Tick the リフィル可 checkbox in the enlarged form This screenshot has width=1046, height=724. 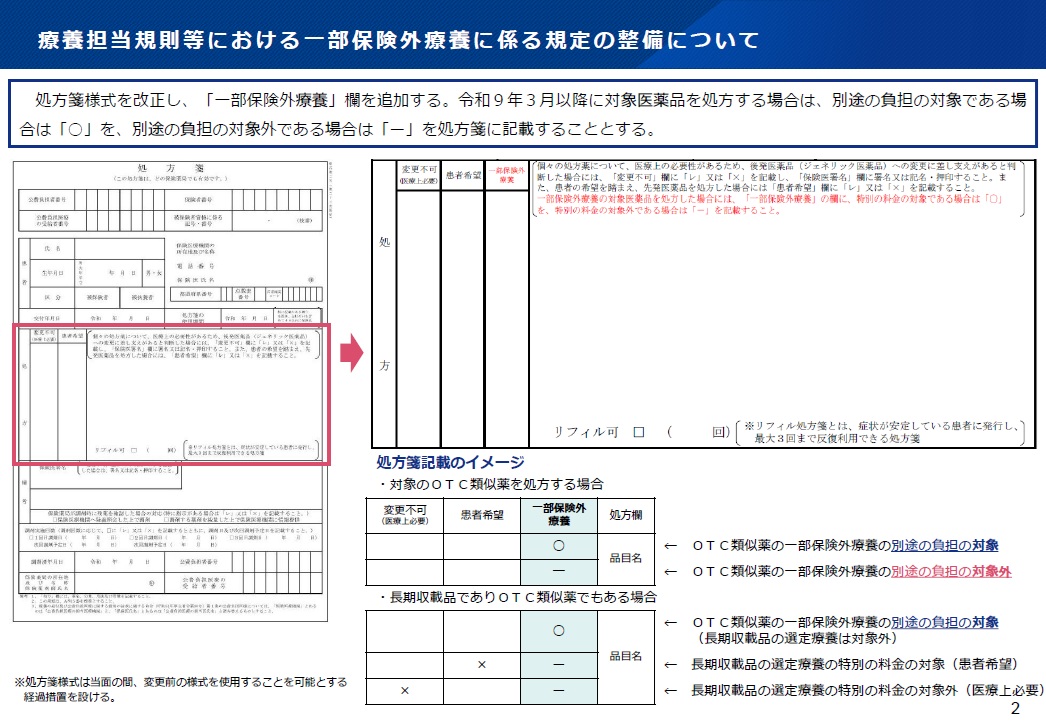point(638,432)
